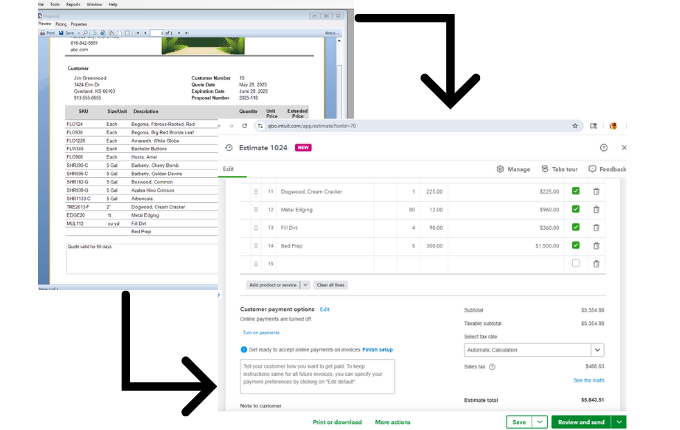
Task: Switch to the Properties tab in Proposal window
Action: (79, 24)
